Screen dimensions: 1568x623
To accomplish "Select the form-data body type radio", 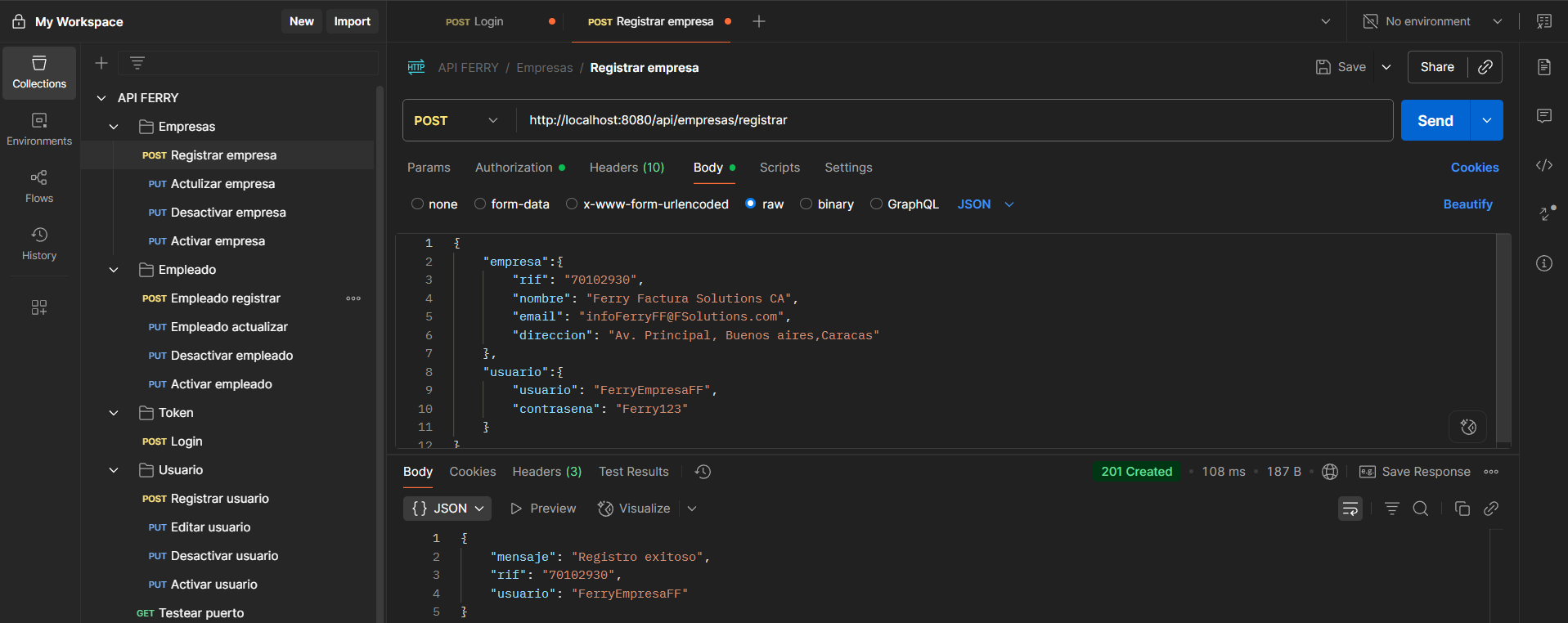I will [480, 204].
